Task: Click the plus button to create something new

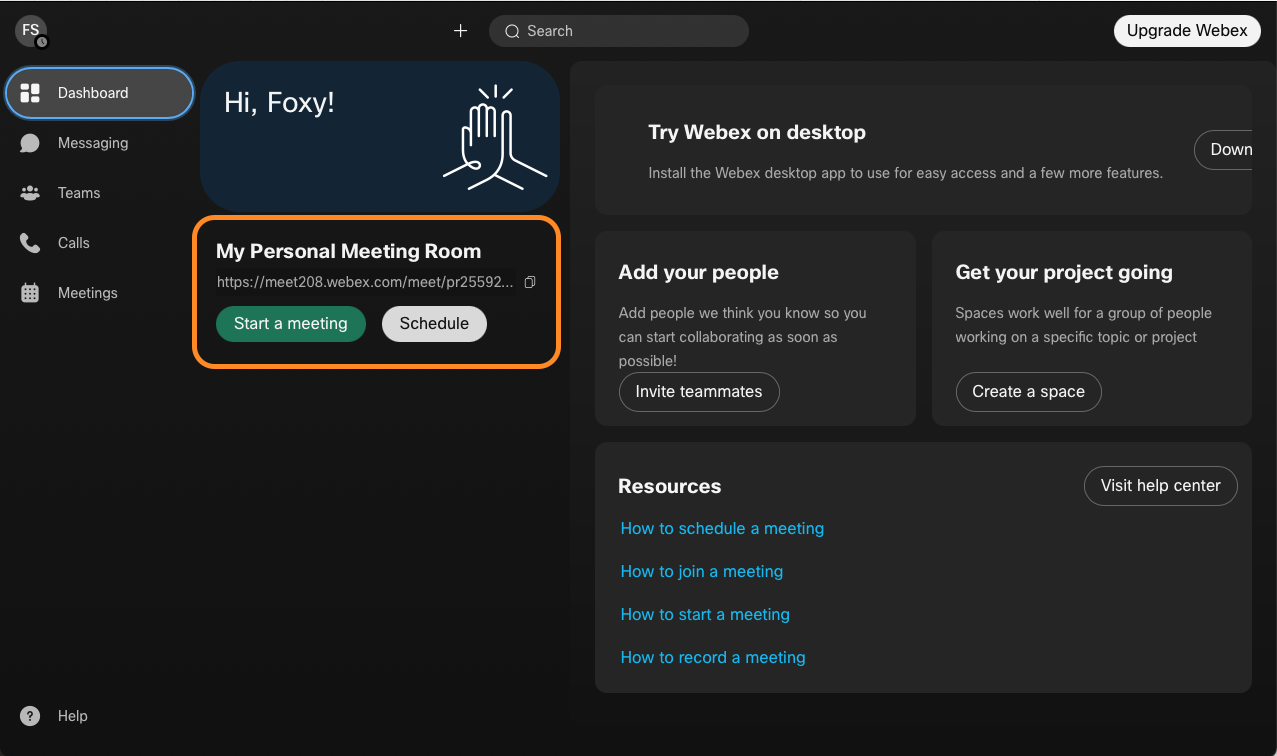Action: 460,30
